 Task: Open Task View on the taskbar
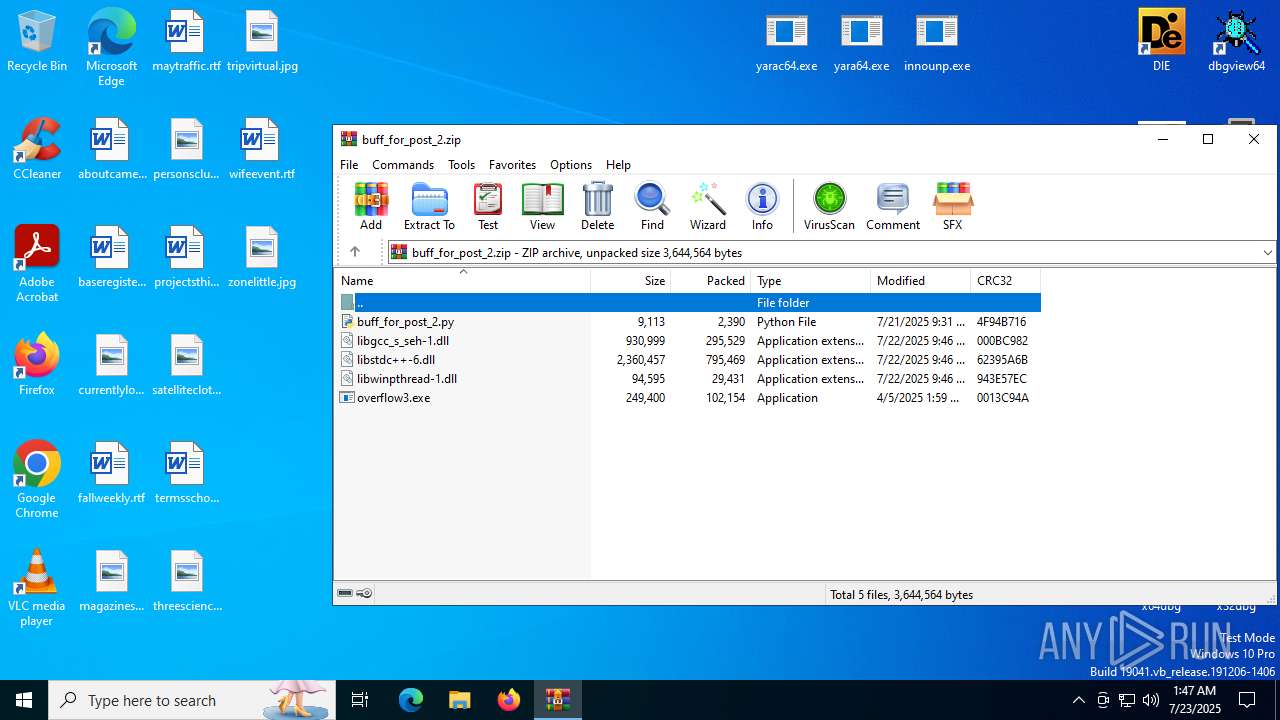click(x=360, y=700)
